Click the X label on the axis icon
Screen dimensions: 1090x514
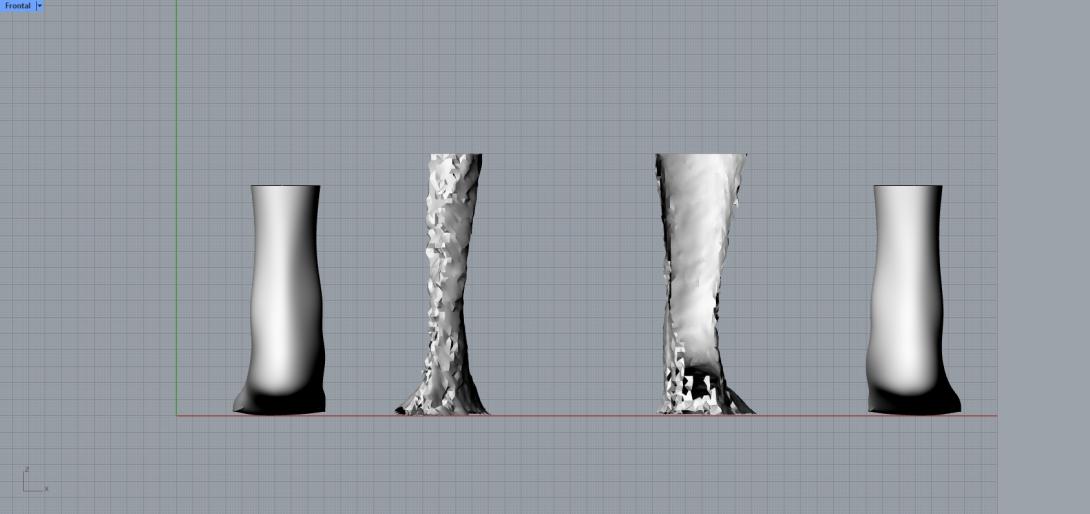click(x=46, y=489)
